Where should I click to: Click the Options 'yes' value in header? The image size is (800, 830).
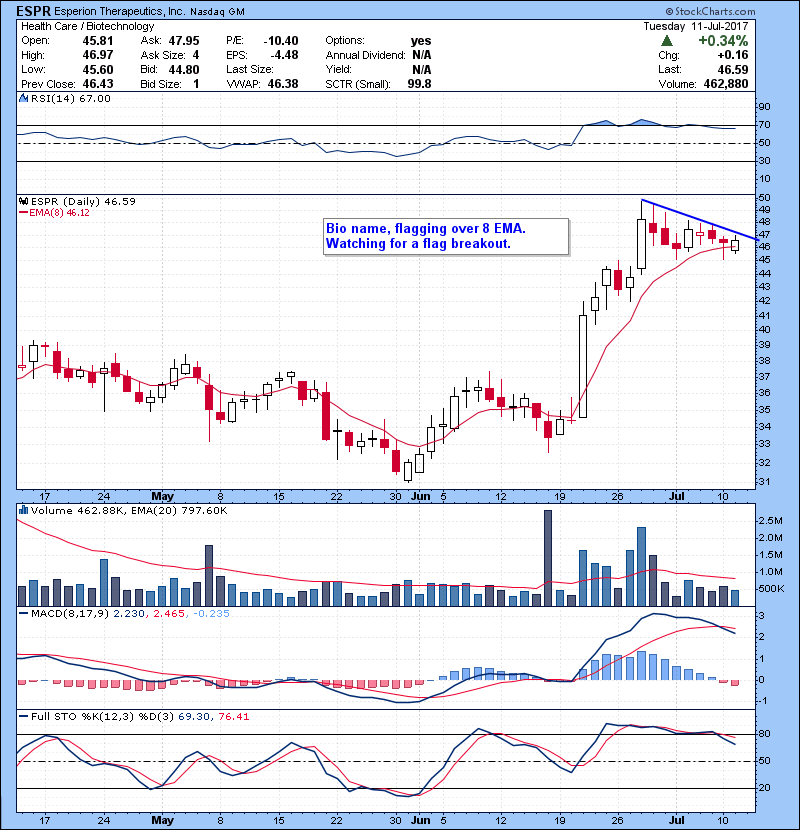[x=421, y=41]
